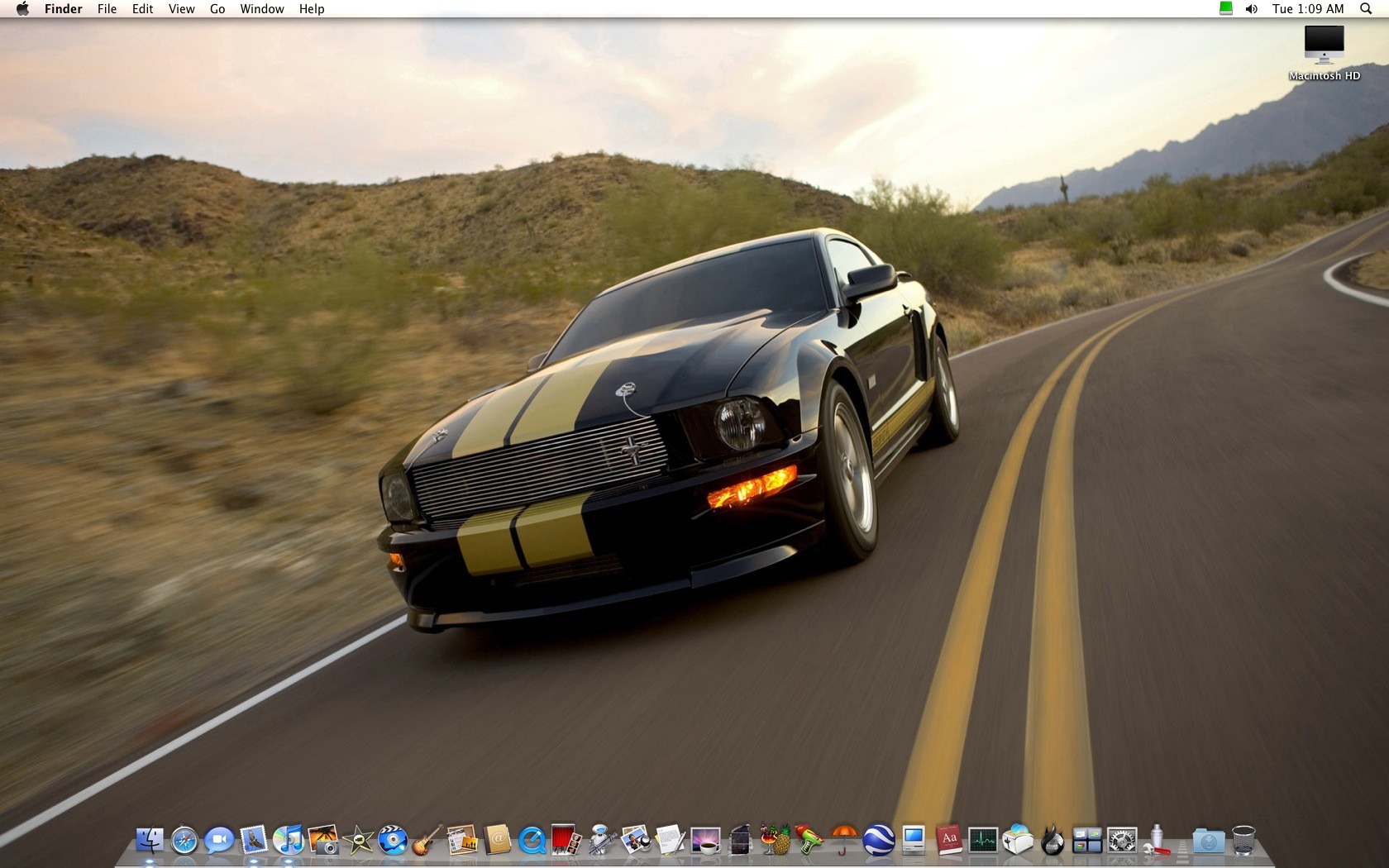Screen dimensions: 1389x868
Task: Open Safari from the dock
Action: 184,841
